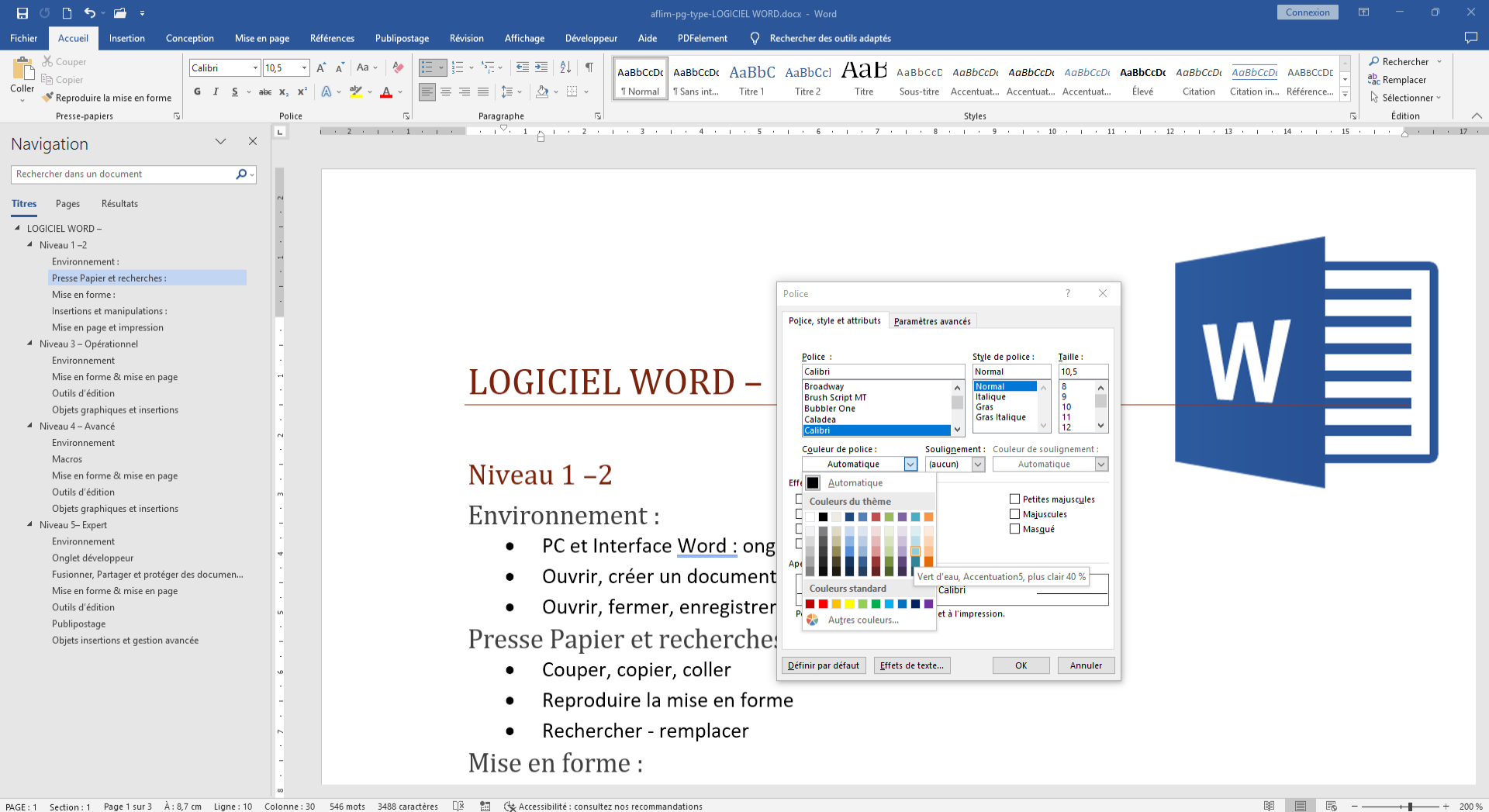The width and height of the screenshot is (1489, 812).
Task: Click the increase indent icon
Action: coord(541,68)
